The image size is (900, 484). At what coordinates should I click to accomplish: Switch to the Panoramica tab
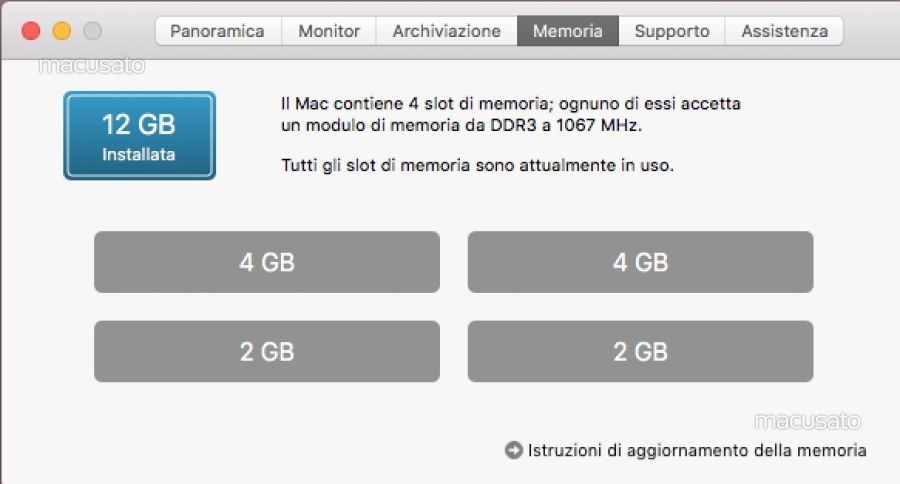[217, 31]
